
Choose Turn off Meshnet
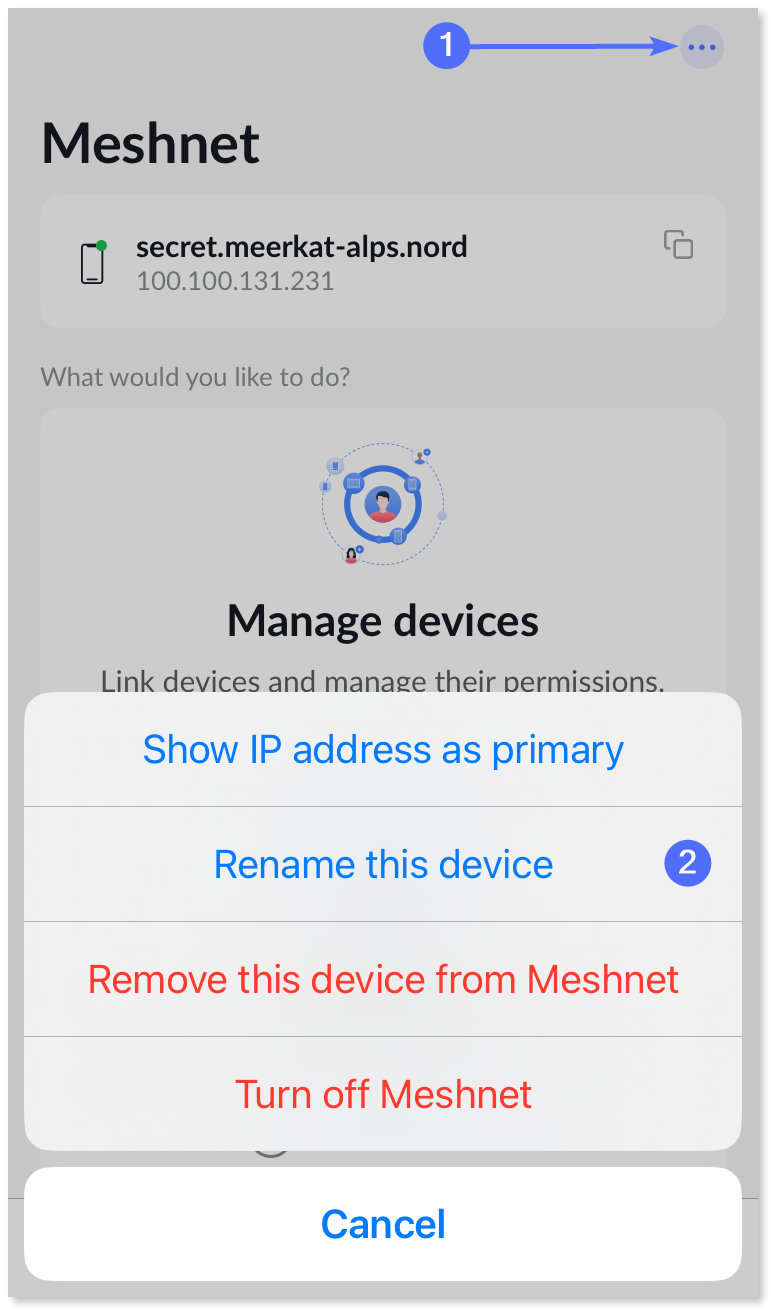[383, 1094]
